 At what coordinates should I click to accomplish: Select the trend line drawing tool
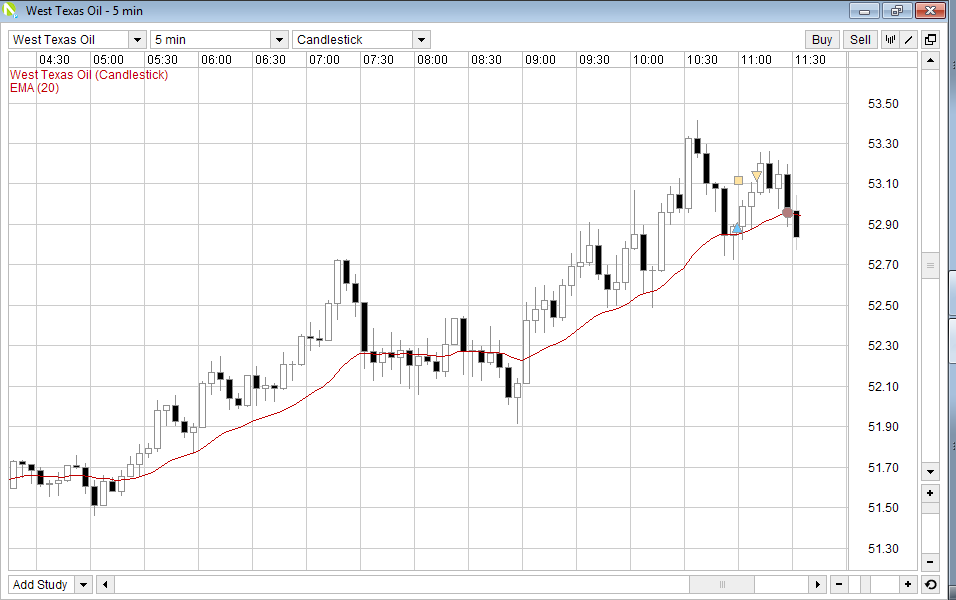(908, 40)
